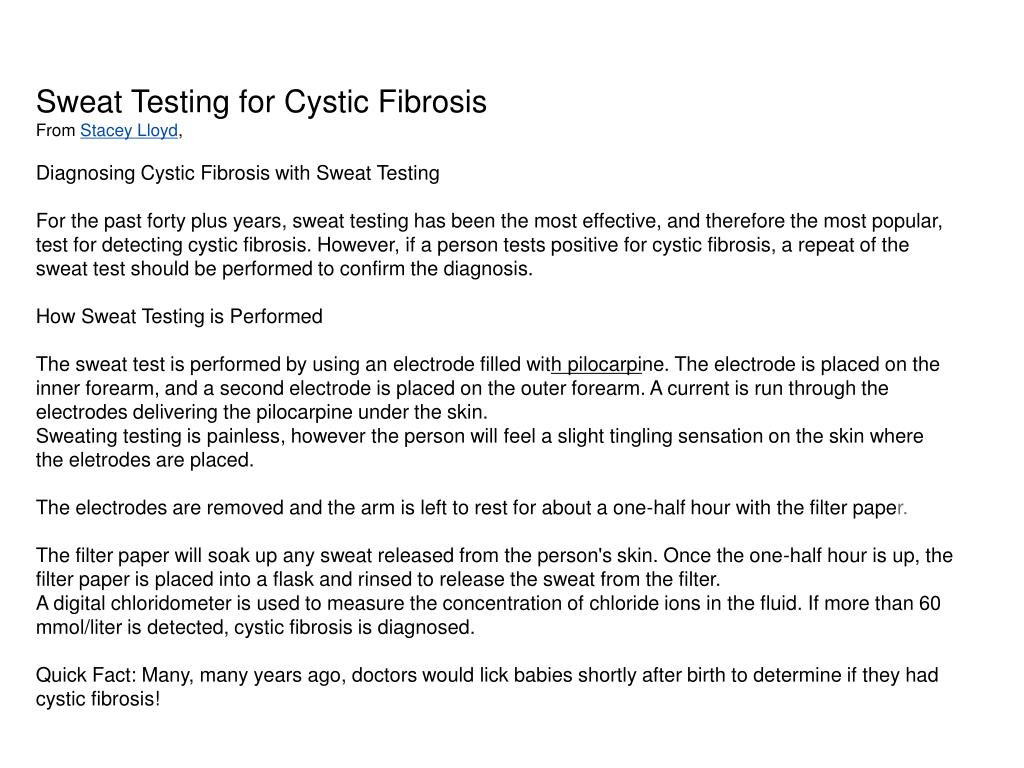Open the Stacey Lloyd author link
Image resolution: width=1024 pixels, height=768 pixels.
pyautogui.click(x=129, y=131)
